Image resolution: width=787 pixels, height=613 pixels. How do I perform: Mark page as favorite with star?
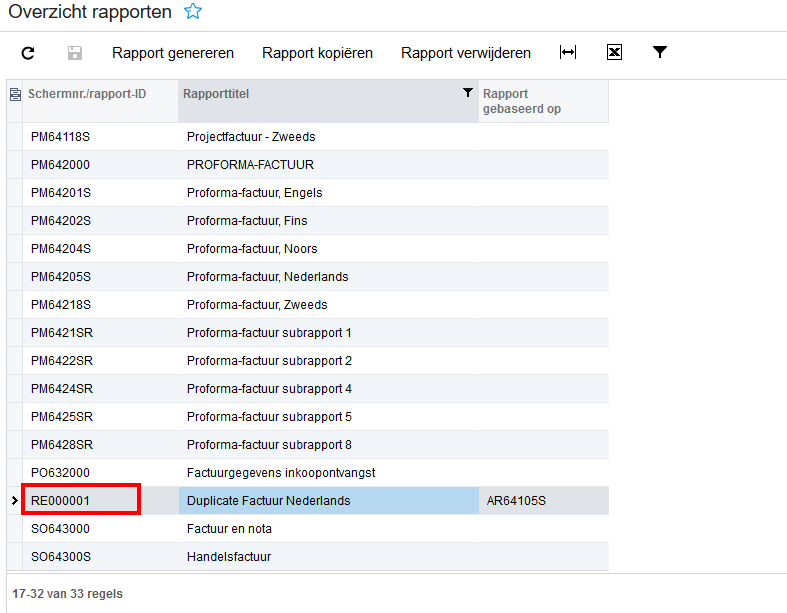pos(193,11)
